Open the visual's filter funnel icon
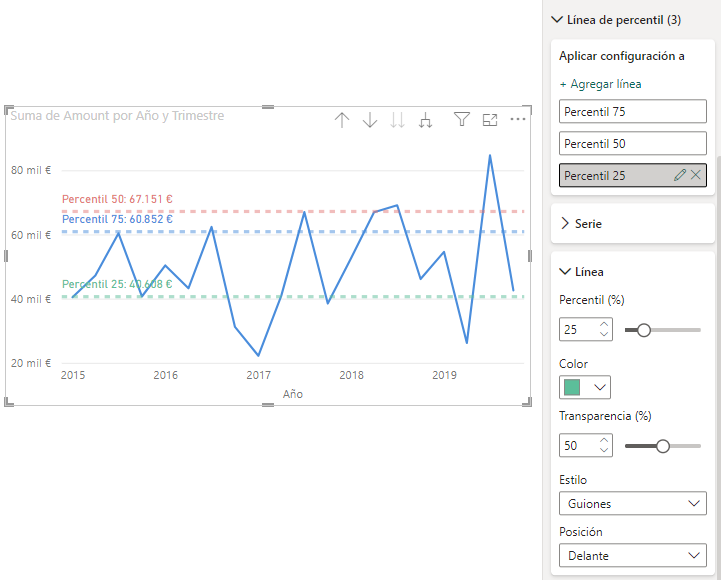Image resolution: width=721 pixels, height=580 pixels. coord(461,120)
